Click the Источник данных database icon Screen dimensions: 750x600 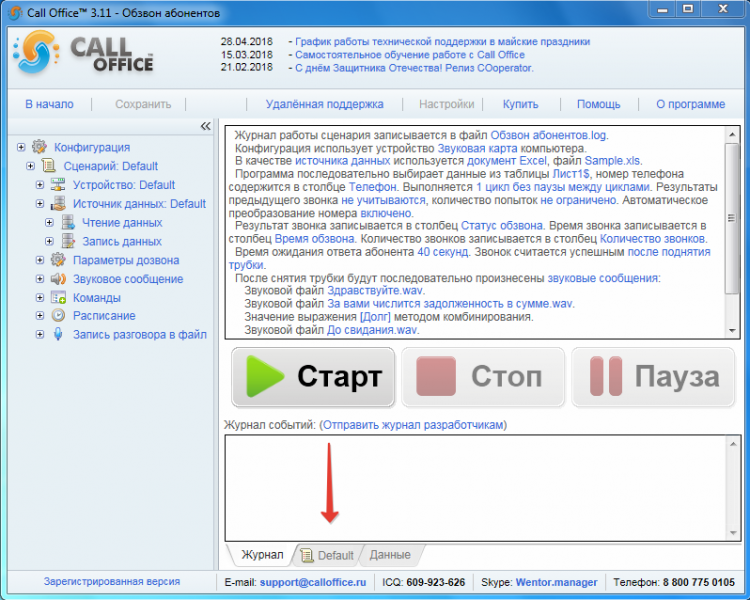[x=58, y=203]
